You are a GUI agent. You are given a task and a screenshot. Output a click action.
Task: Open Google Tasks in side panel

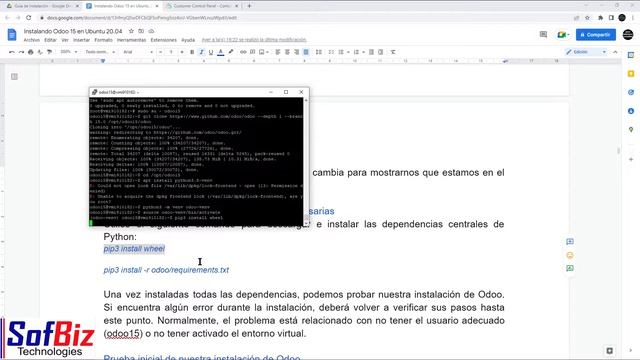point(631,92)
